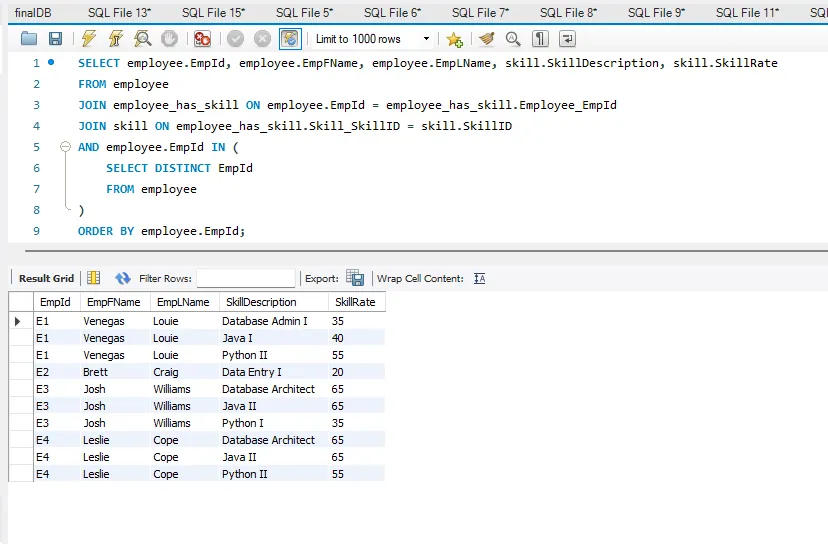Click the Rollback X icon
This screenshot has height=544, width=828.
262,39
